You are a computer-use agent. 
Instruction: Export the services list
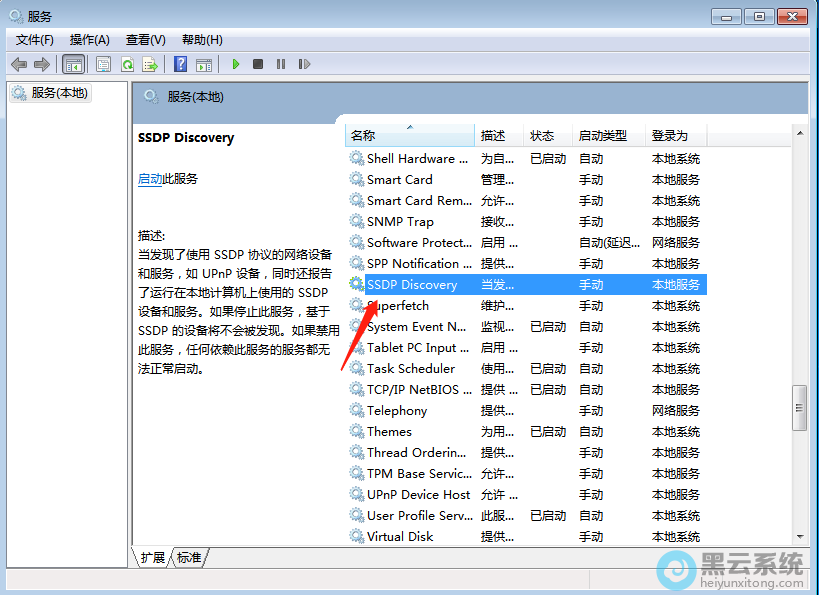pos(150,64)
